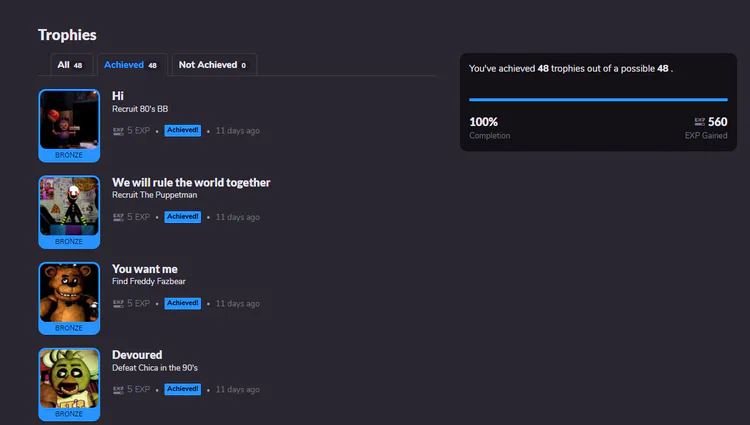Click 'Defeat Chica in the 90's' description

click(155, 368)
